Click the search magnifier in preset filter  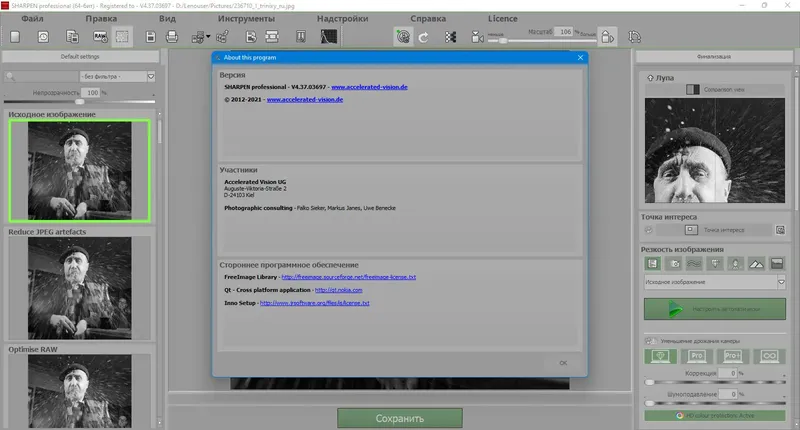pyautogui.click(x=10, y=77)
